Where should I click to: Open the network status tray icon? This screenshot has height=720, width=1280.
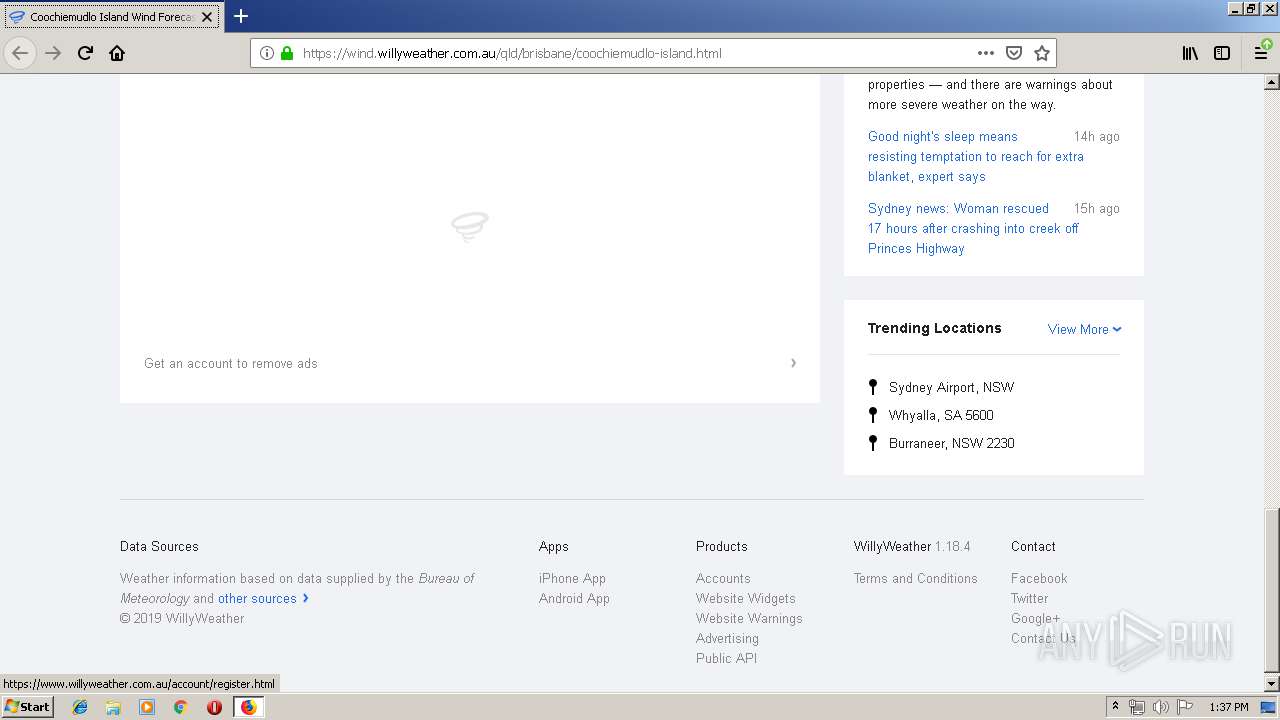pos(1137,707)
